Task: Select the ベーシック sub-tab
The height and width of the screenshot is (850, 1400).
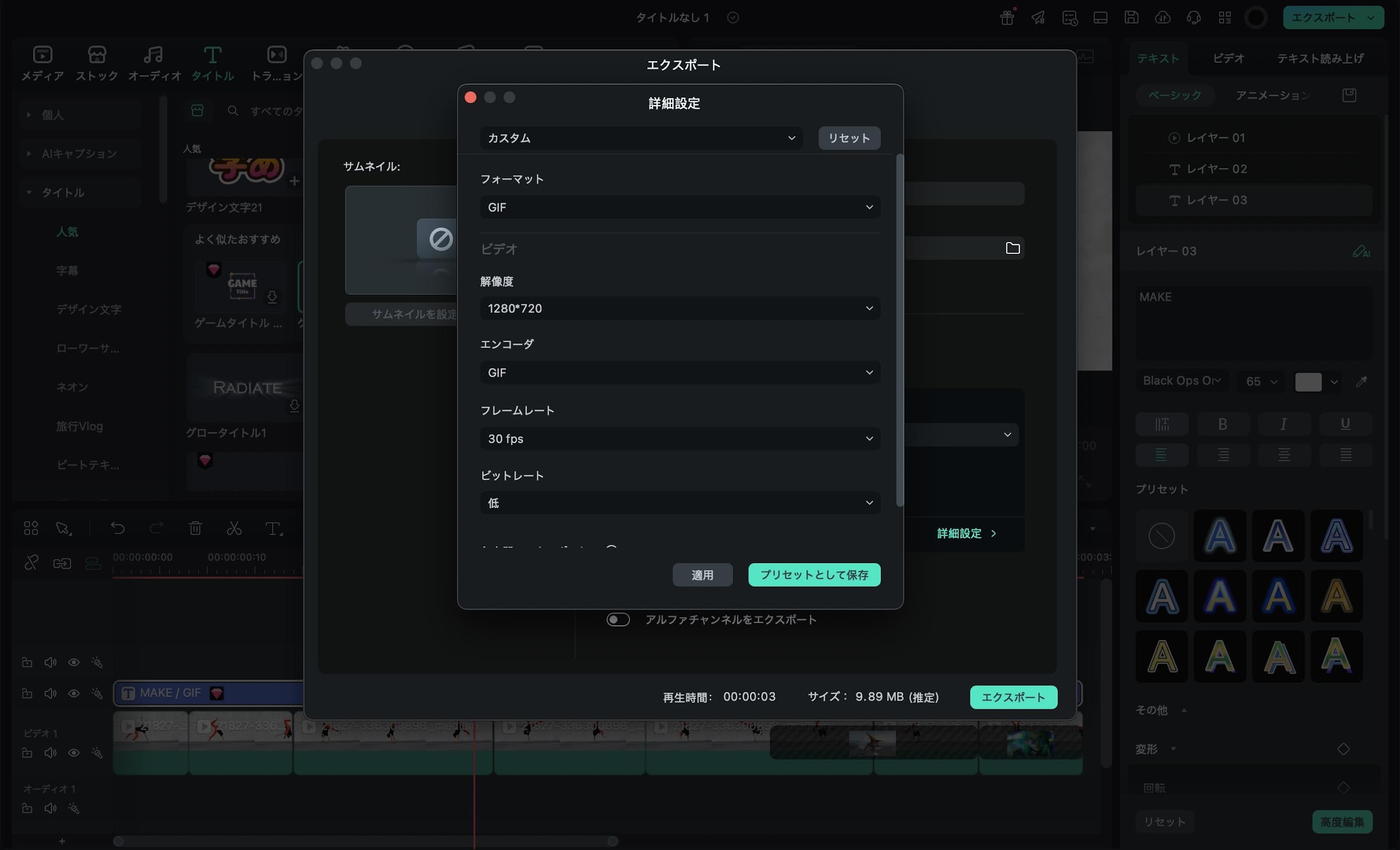Action: pyautogui.click(x=1174, y=95)
